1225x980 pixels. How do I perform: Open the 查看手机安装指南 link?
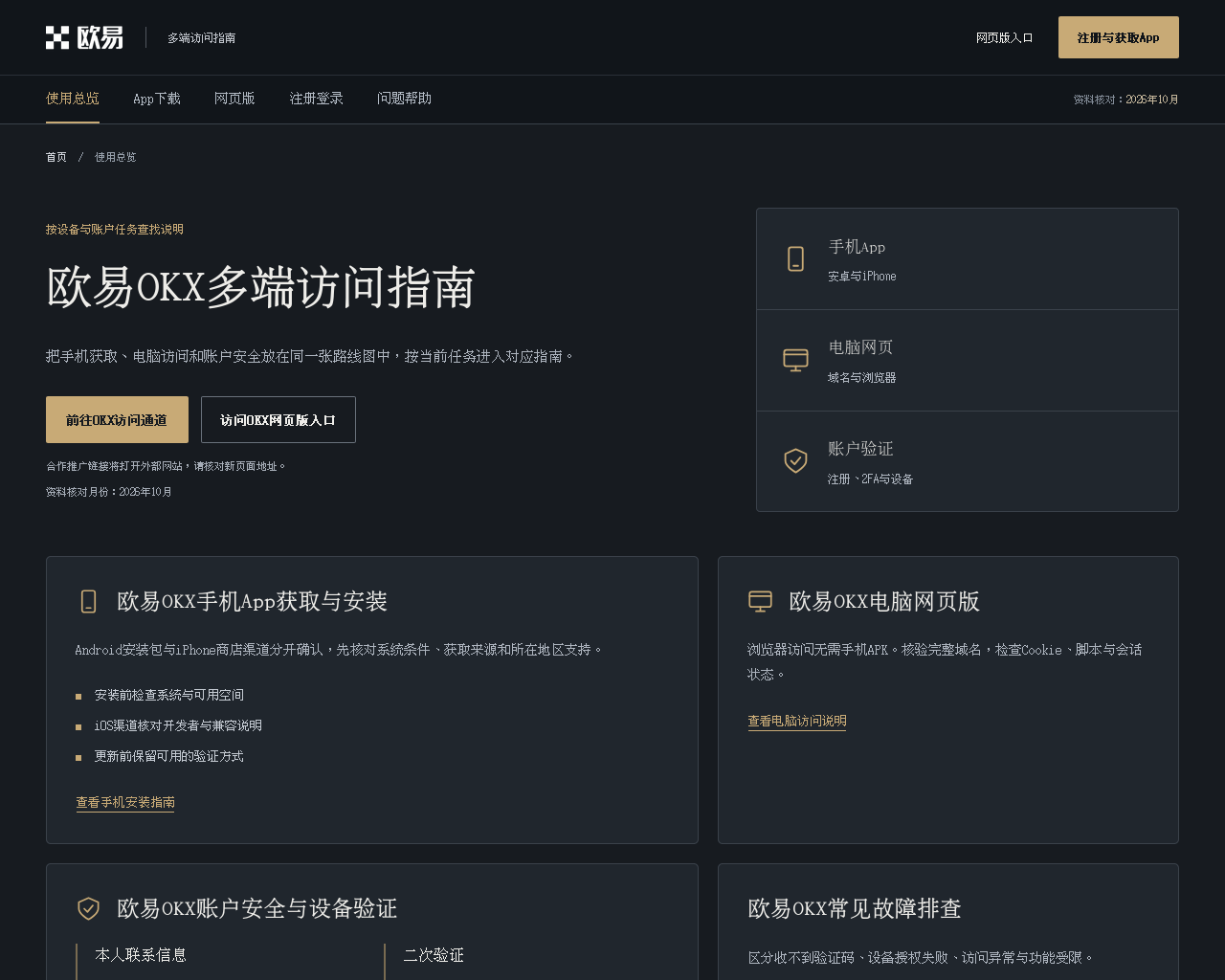click(125, 802)
